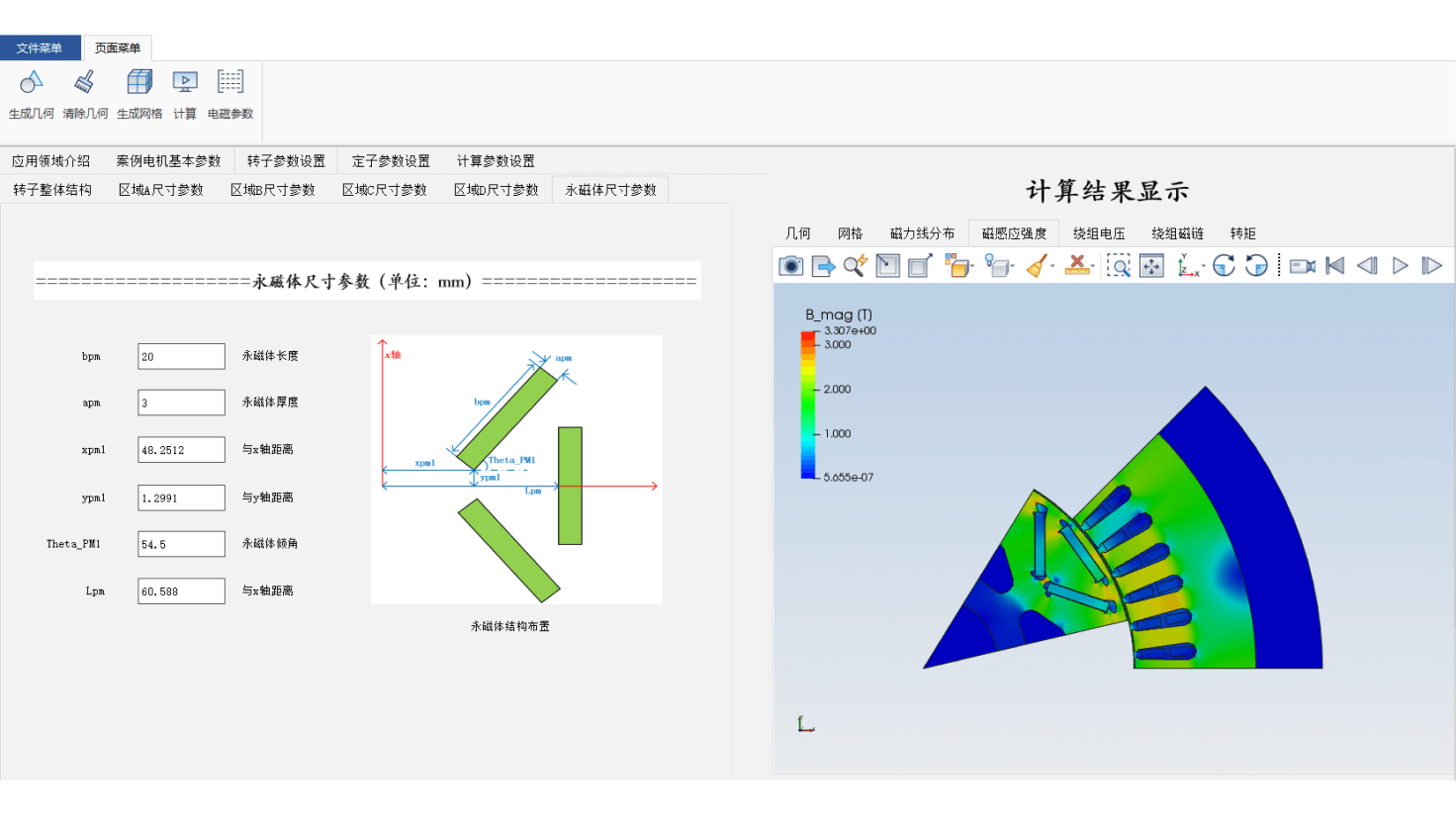
Task: Switch to the 区域A尺寸参数 sub-tab
Action: [161, 189]
